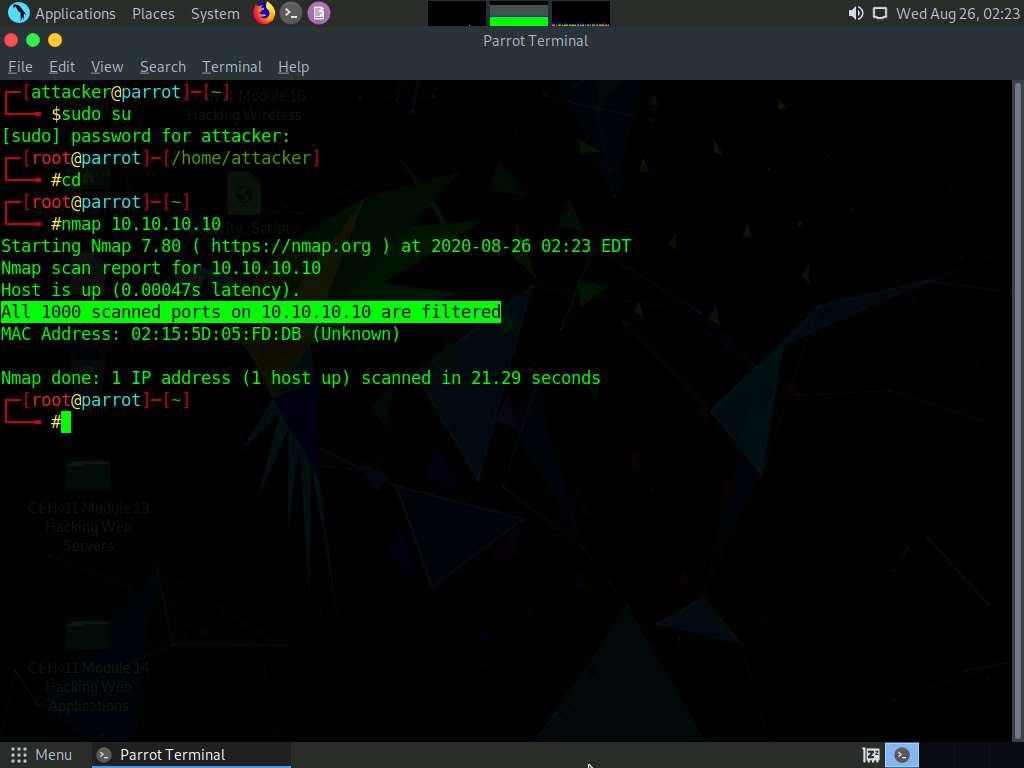Open the Edit menu in terminal
Image resolution: width=1024 pixels, height=768 pixels.
pos(62,67)
